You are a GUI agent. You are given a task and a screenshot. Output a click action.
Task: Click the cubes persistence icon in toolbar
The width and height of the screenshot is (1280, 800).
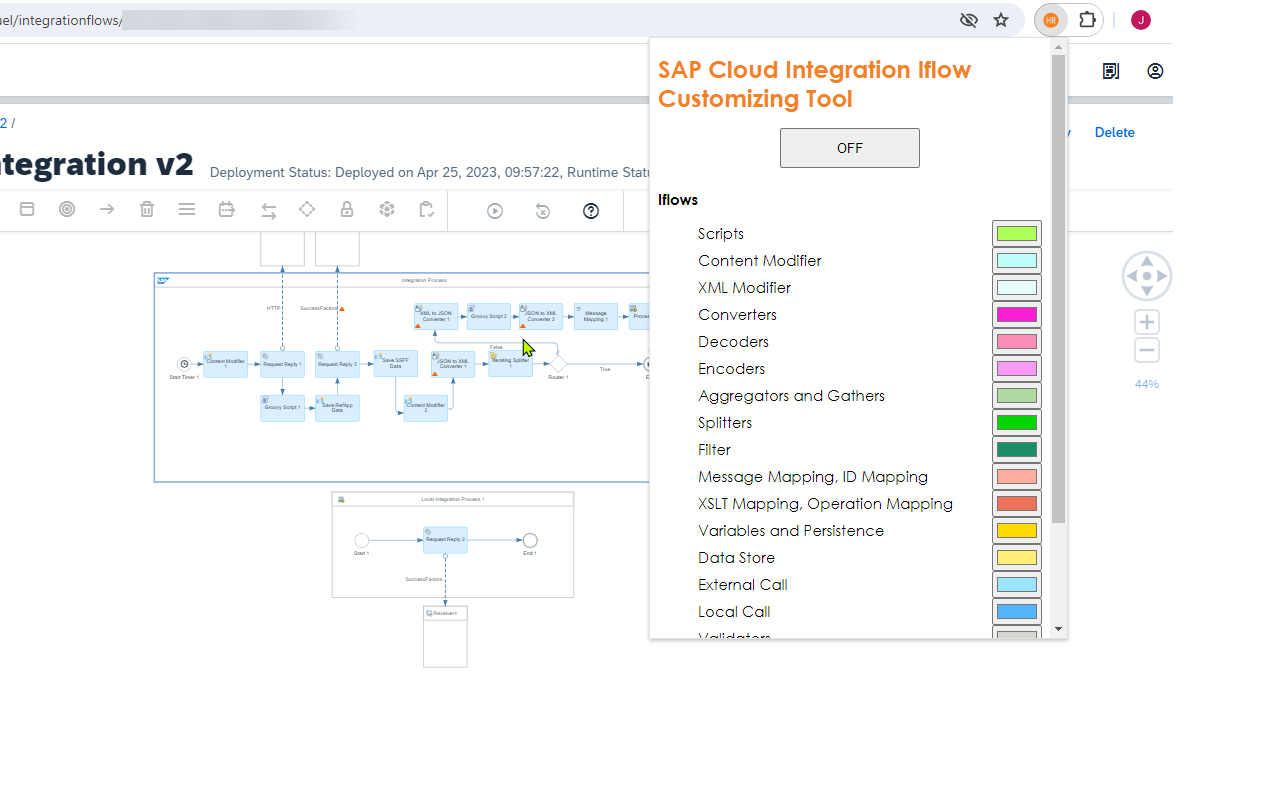point(387,210)
